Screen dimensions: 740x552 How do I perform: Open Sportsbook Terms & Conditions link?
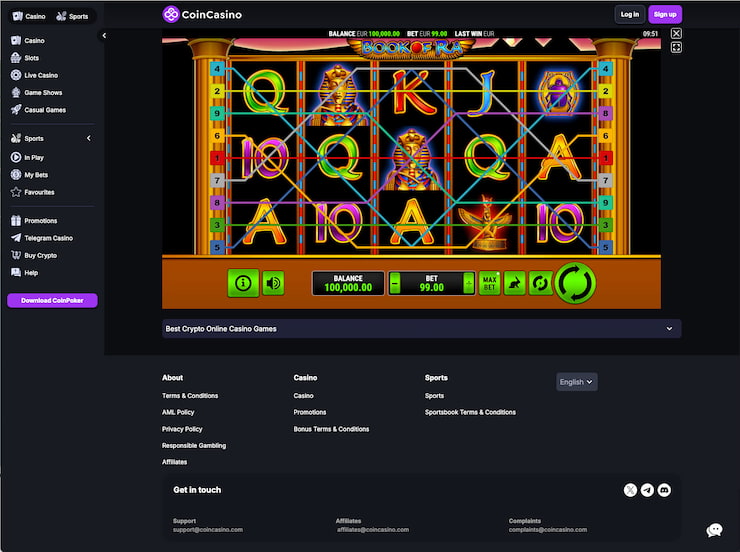coord(470,412)
